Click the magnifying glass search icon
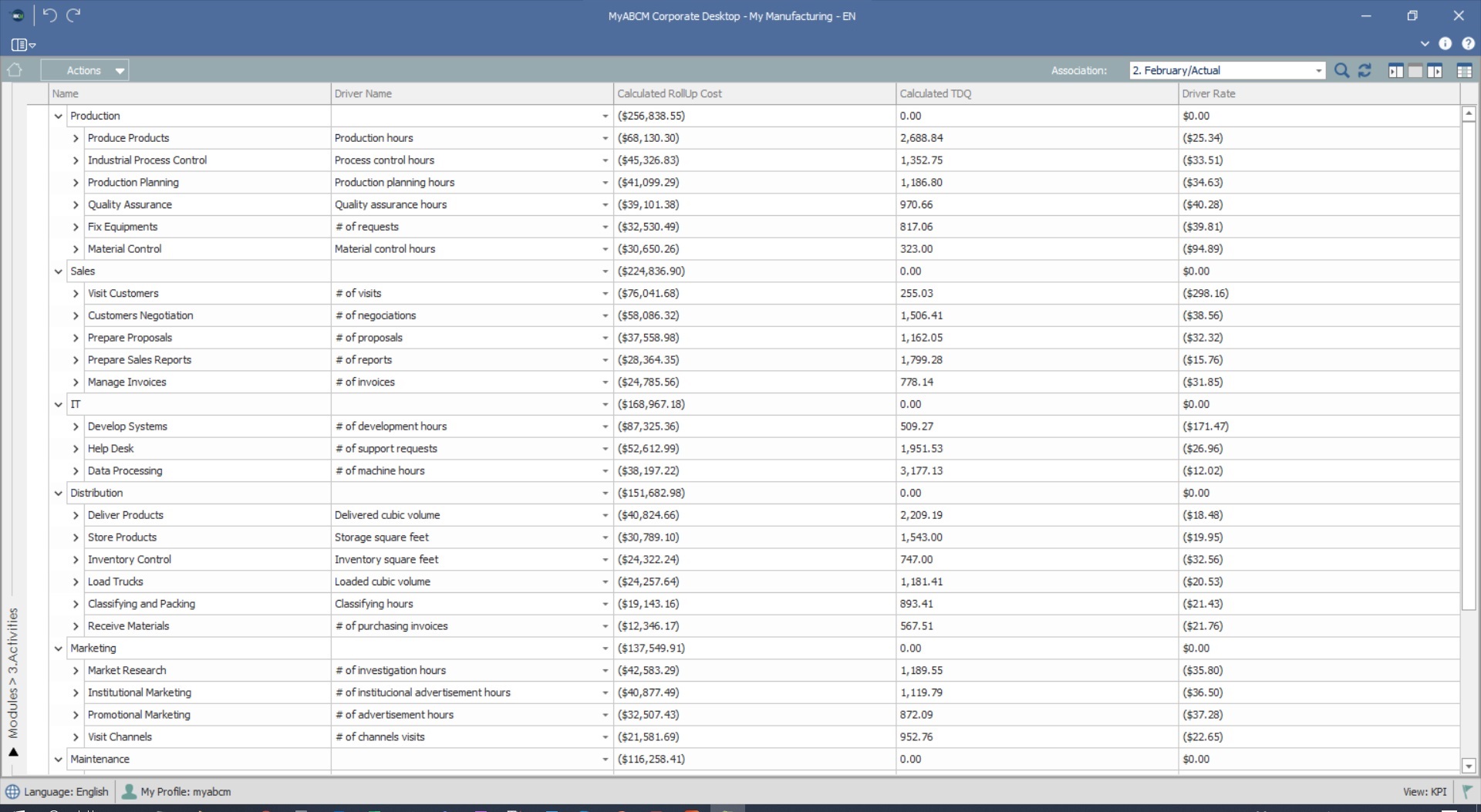1481x812 pixels. (x=1341, y=71)
